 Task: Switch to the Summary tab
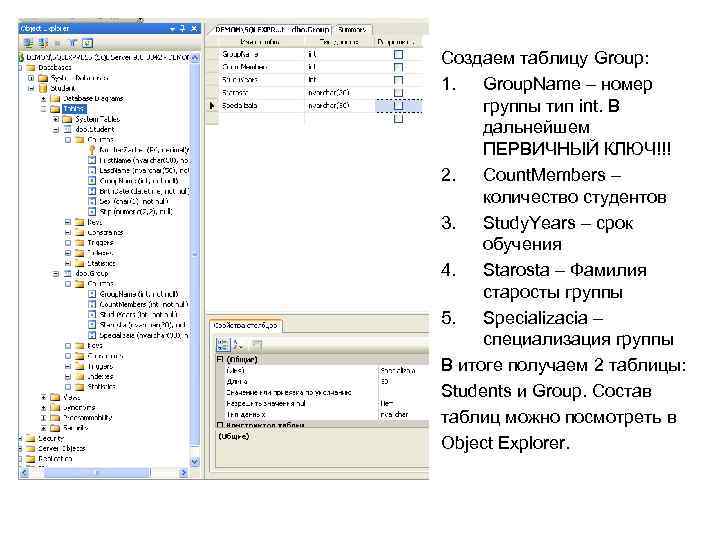click(353, 29)
